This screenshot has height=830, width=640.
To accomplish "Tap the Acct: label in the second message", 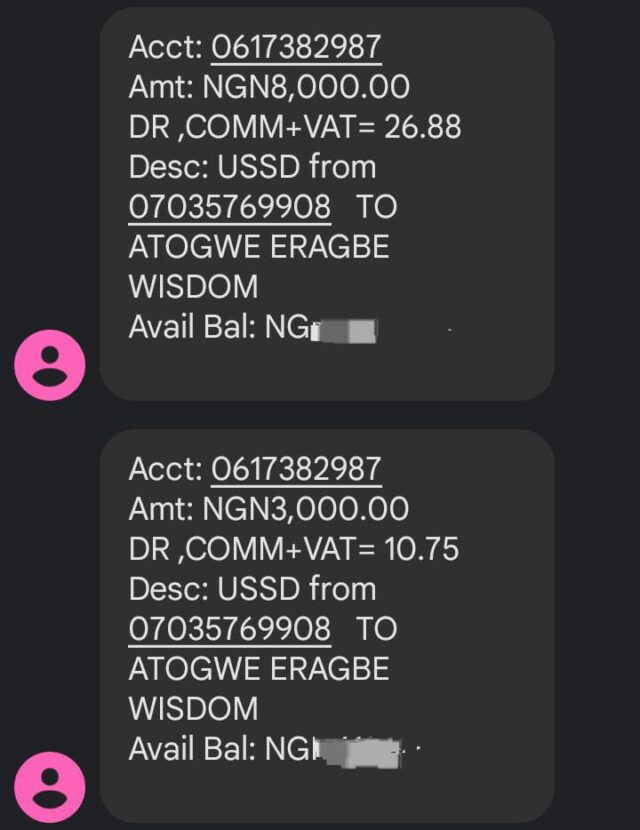I will (166, 469).
